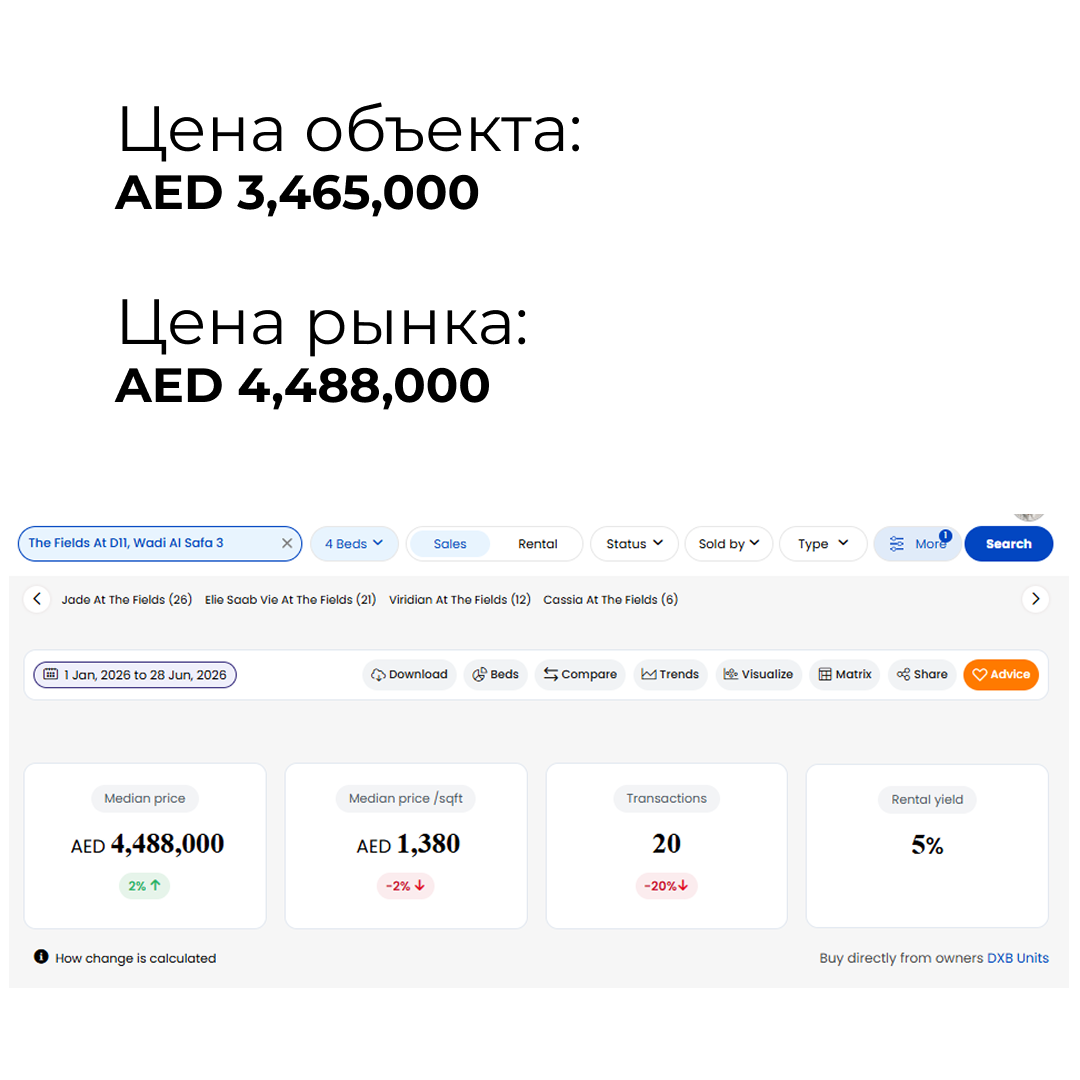Image resolution: width=1080 pixels, height=1080 pixels.
Task: Share the current report
Action: (922, 674)
